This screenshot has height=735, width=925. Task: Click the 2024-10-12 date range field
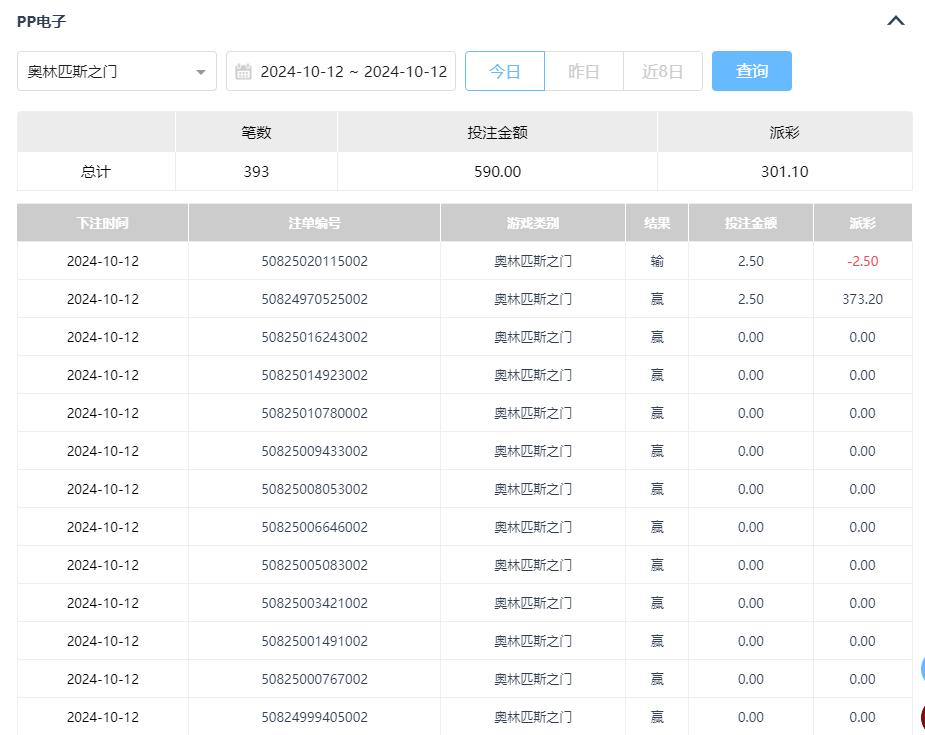pyautogui.click(x=353, y=72)
